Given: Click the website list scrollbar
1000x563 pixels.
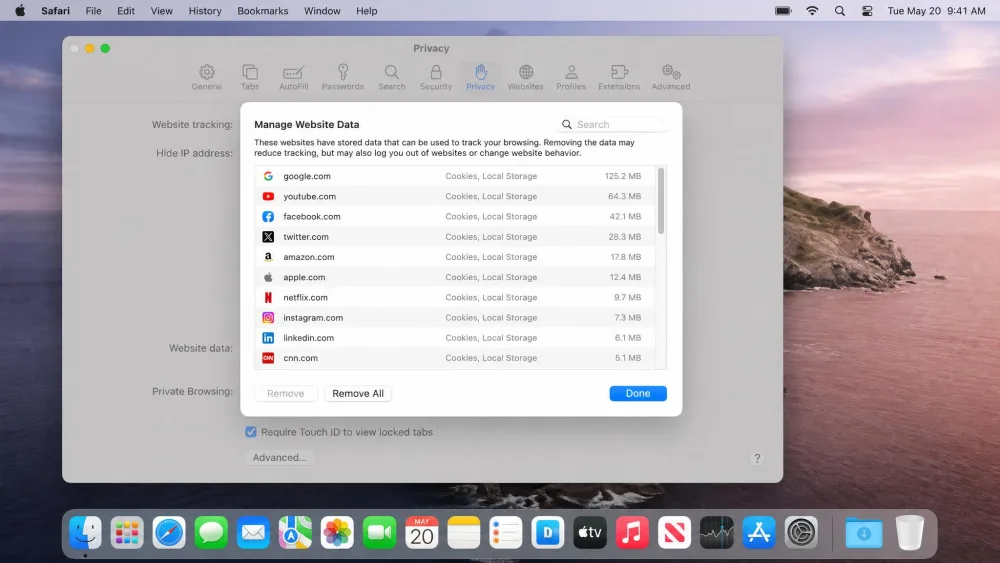Looking at the screenshot, I should pos(661,201).
